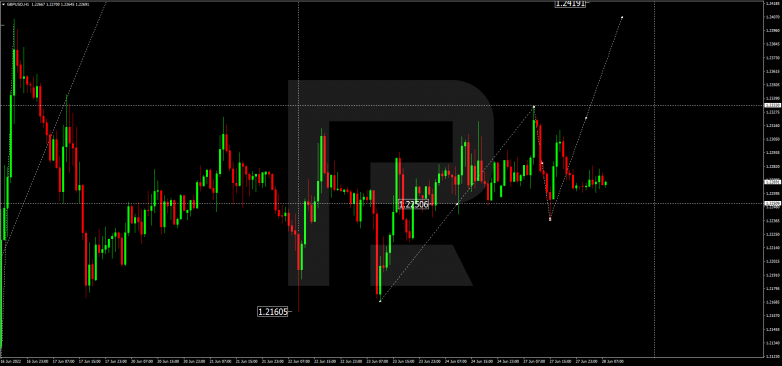Click the 1.23750 value on price axis
782x366 pixels.
point(773,57)
